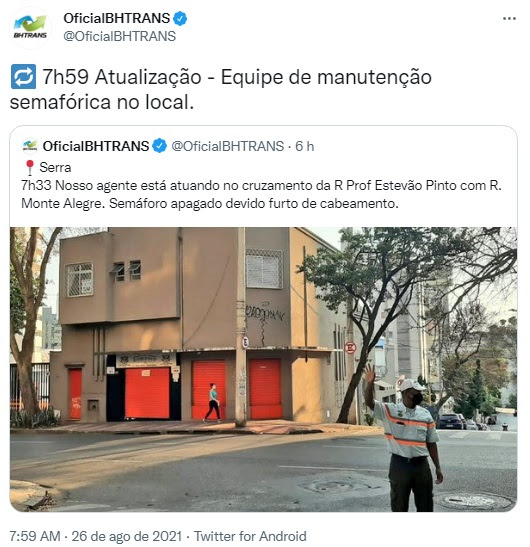Click the verified badge in the quoted tweet
Image resolution: width=530 pixels, height=547 pixels.
160,146
